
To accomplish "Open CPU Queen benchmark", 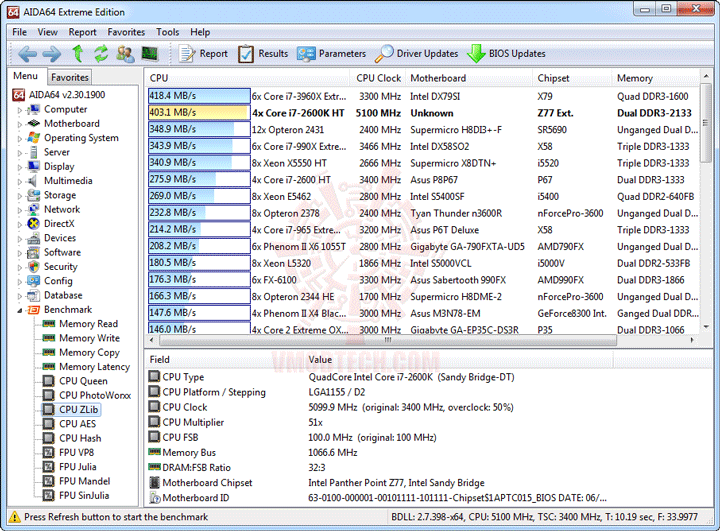I will [x=83, y=381].
